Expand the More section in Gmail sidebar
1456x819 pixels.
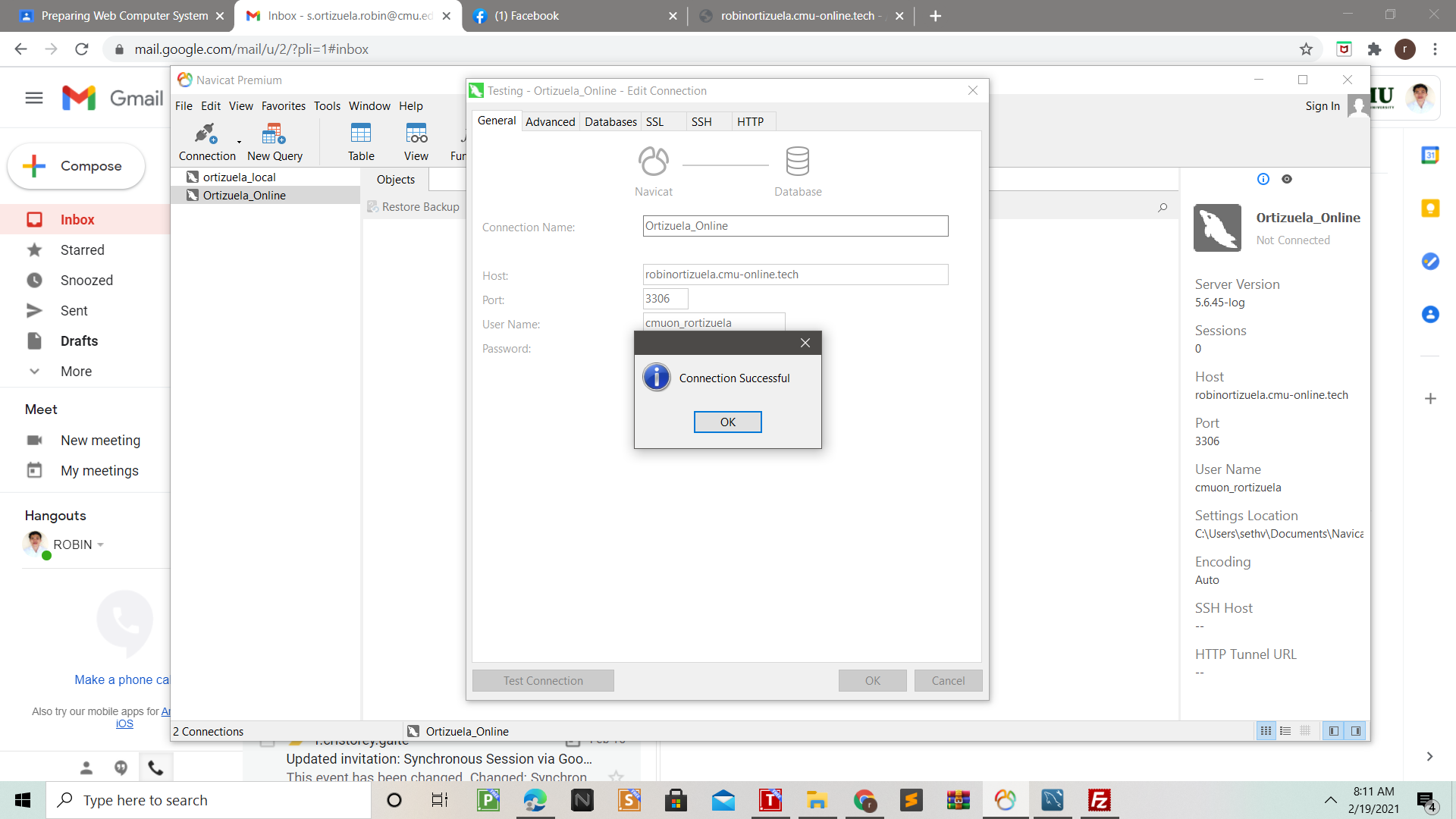[76, 372]
